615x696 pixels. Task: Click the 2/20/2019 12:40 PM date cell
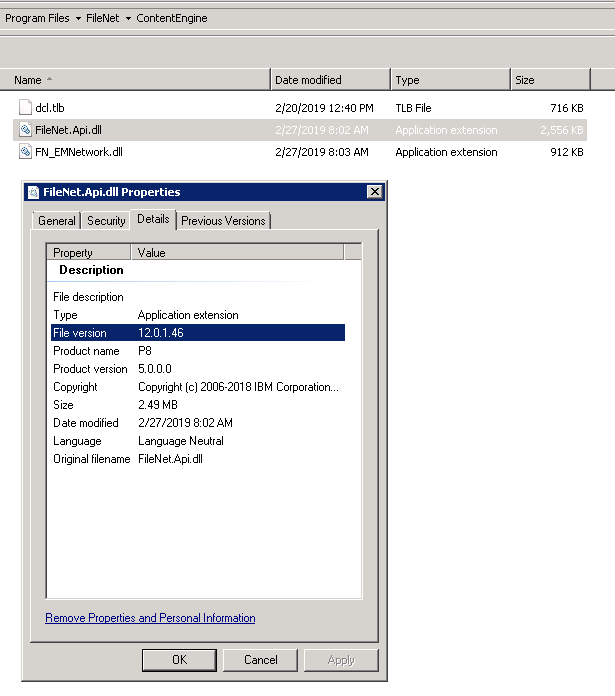(x=324, y=108)
